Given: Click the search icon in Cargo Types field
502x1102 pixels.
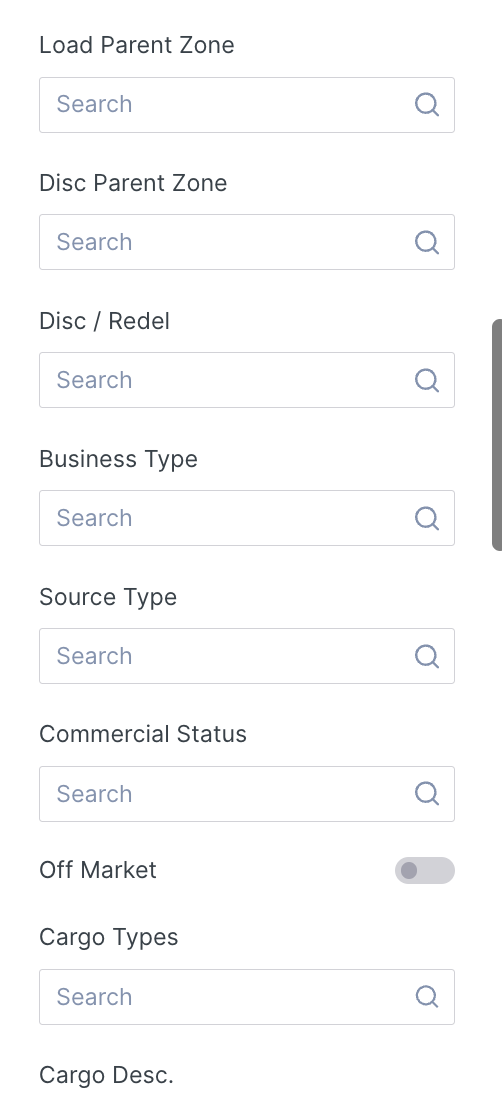Looking at the screenshot, I should tap(427, 997).
